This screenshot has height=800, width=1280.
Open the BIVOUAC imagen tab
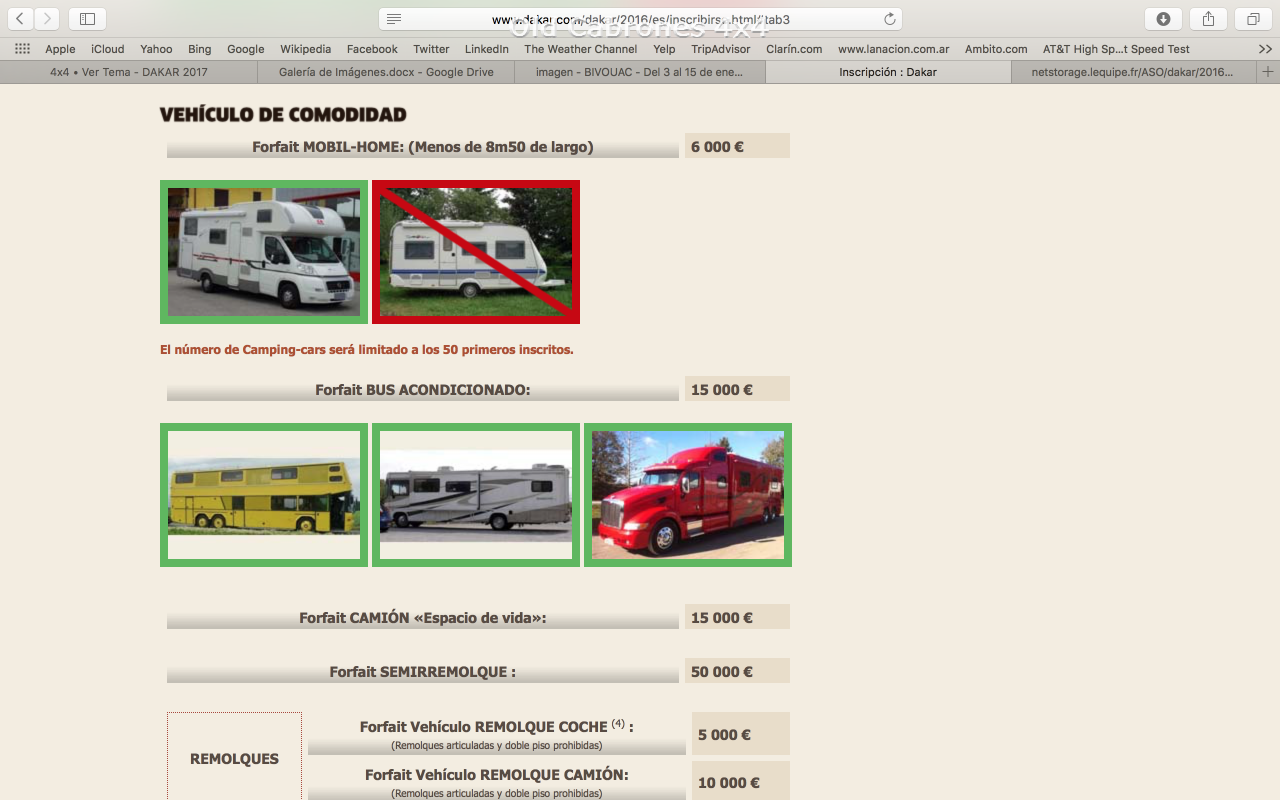click(639, 72)
